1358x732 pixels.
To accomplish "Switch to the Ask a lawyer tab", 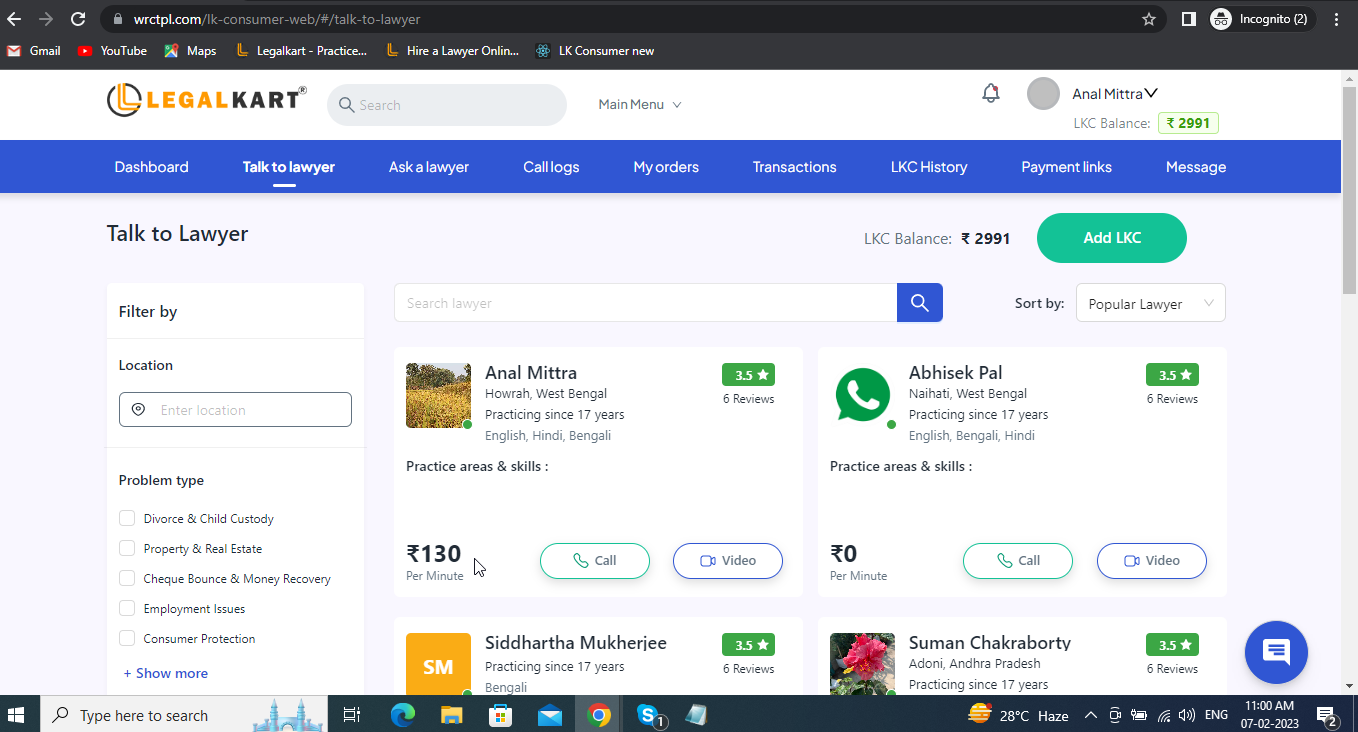I will tap(428, 167).
